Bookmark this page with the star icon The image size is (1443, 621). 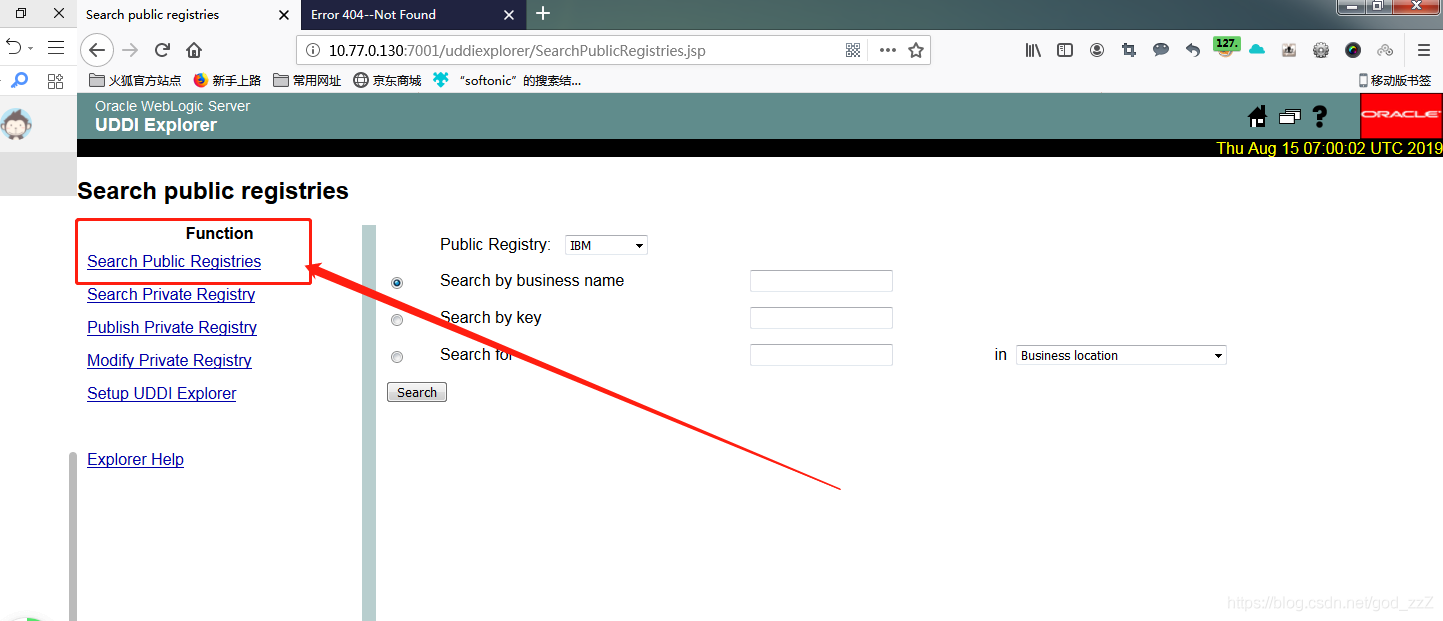915,50
